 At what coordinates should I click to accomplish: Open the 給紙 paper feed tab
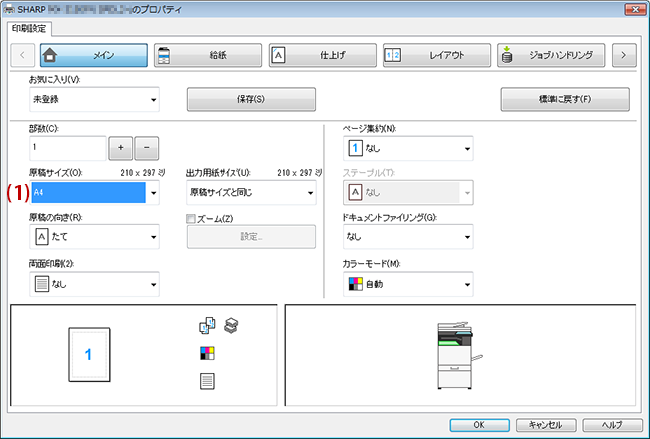(x=208, y=55)
